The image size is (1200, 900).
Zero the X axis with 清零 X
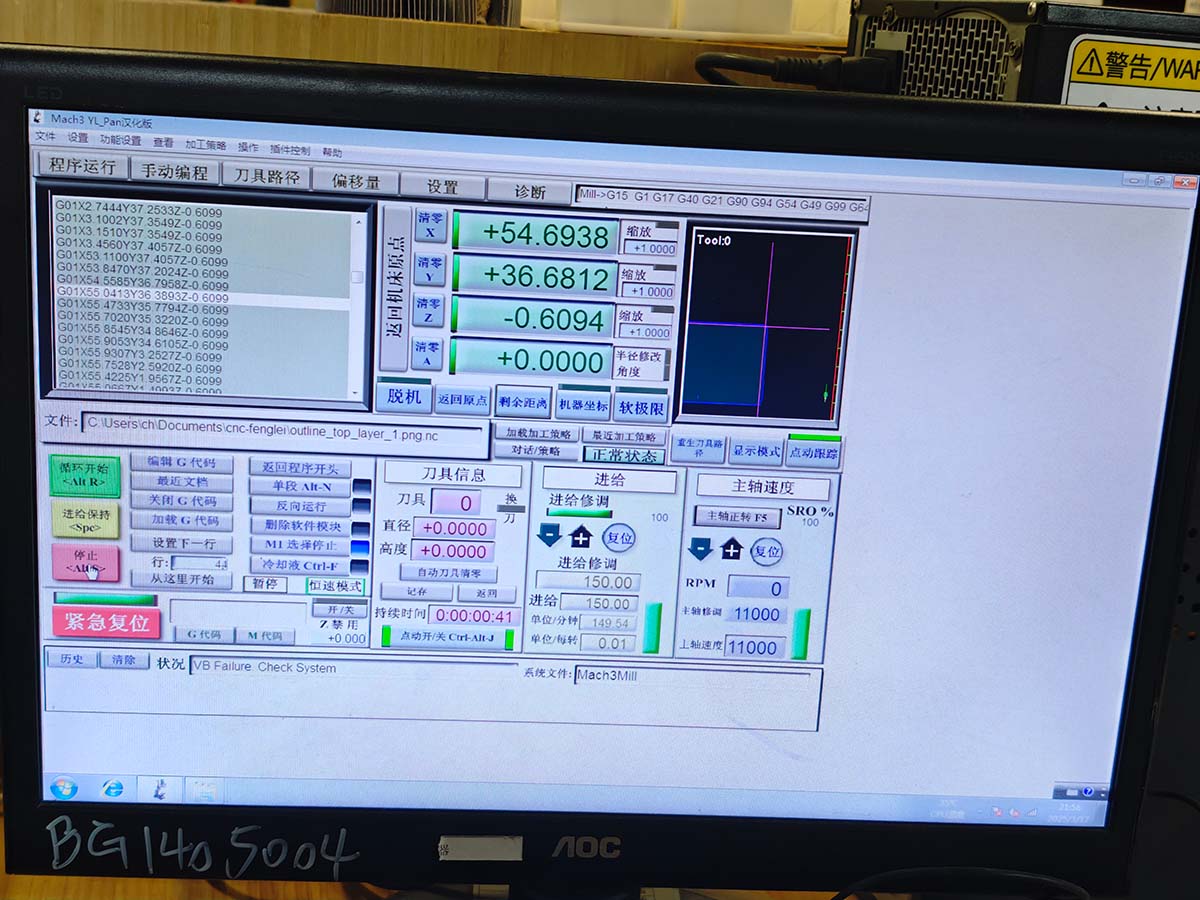(x=430, y=226)
